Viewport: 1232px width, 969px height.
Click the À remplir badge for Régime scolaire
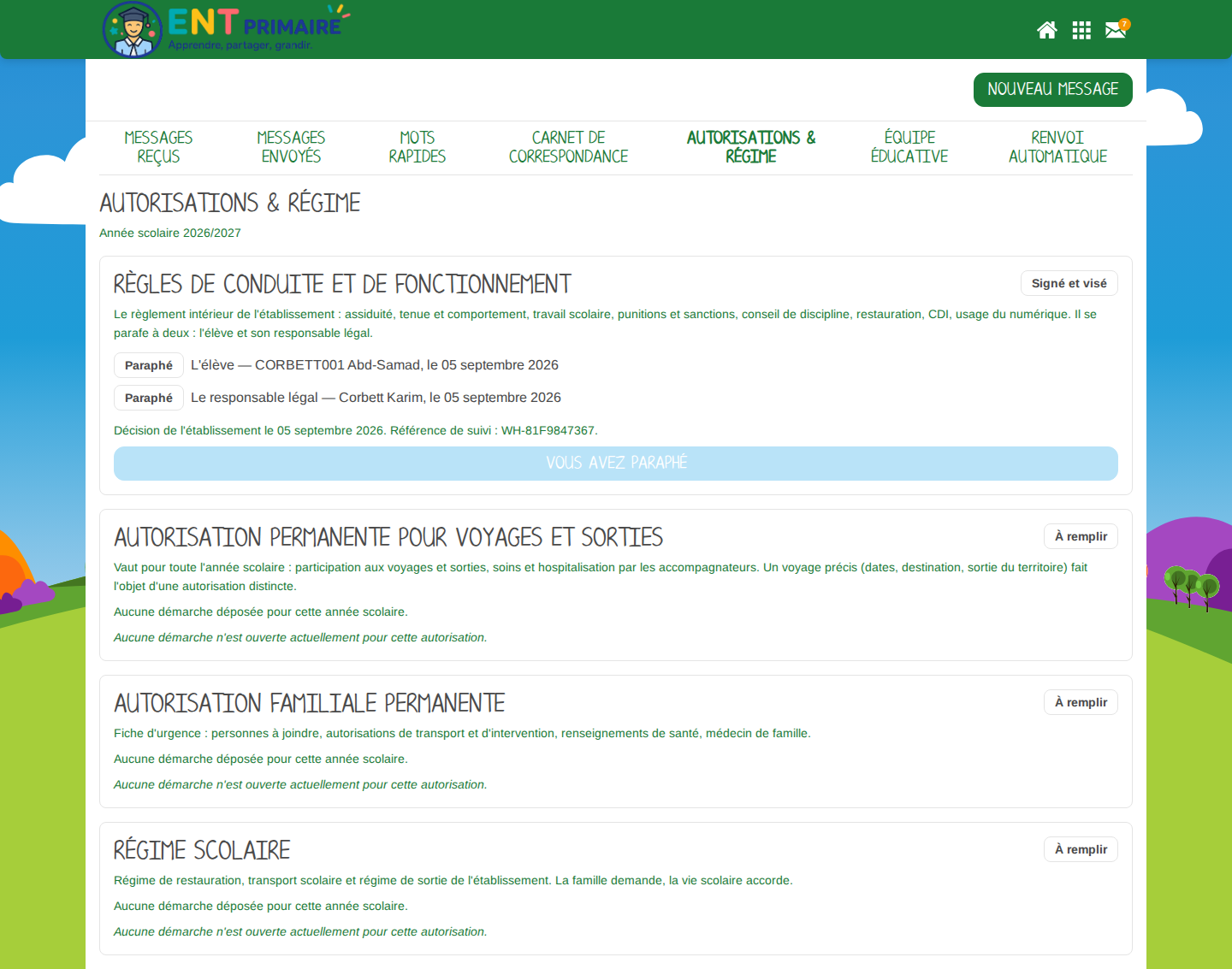coord(1081,849)
